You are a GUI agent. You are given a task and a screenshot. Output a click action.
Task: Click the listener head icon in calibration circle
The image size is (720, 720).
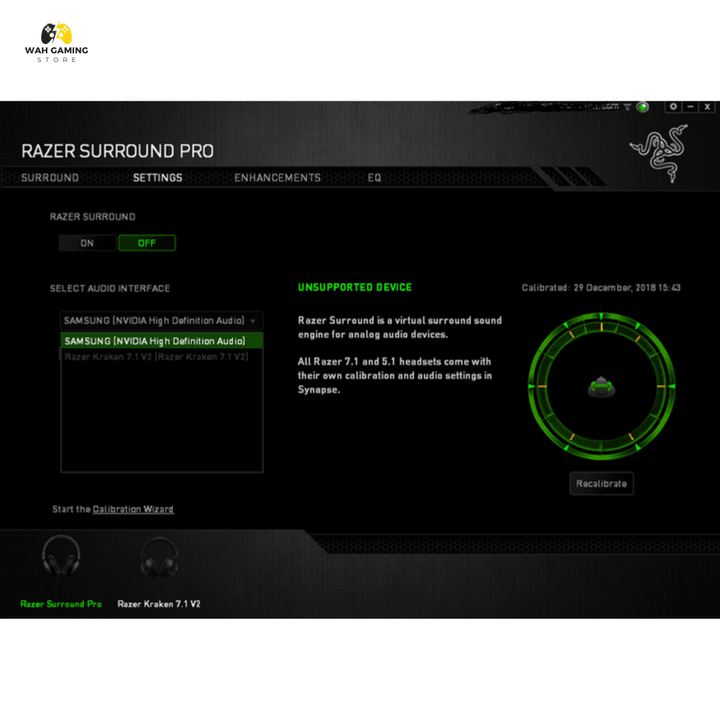click(601, 387)
